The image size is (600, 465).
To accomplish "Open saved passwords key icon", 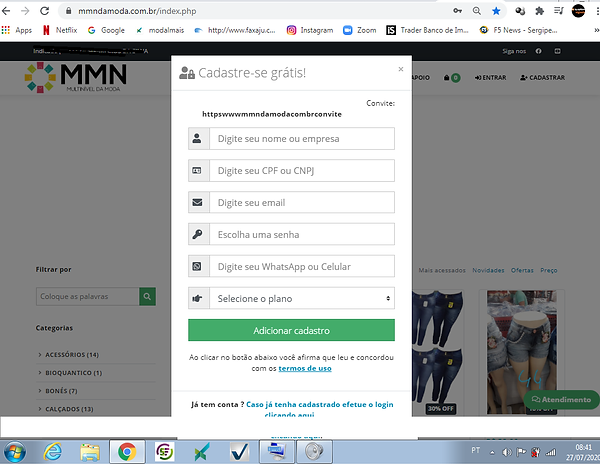I will [x=458, y=11].
